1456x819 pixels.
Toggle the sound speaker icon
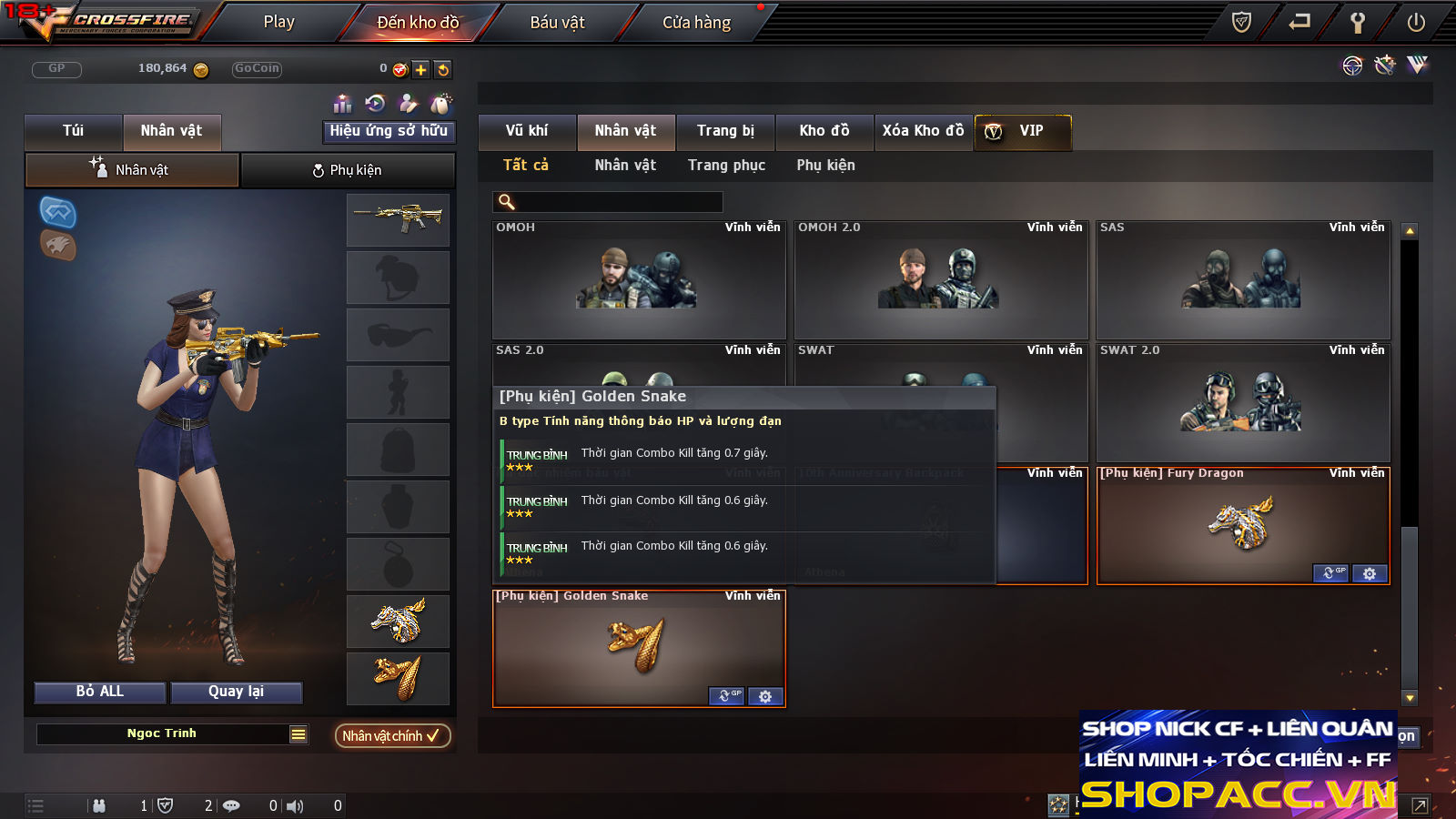[x=295, y=805]
